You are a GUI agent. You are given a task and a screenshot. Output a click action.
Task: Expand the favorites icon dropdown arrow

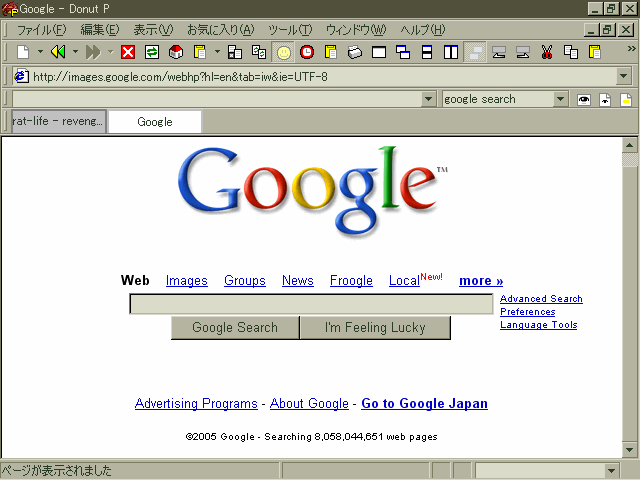click(217, 52)
